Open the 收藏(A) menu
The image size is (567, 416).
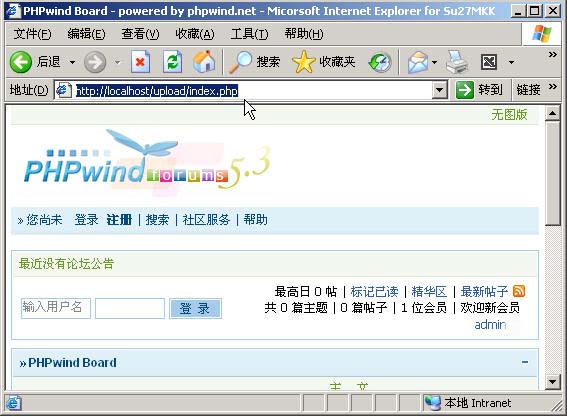pyautogui.click(x=195, y=34)
